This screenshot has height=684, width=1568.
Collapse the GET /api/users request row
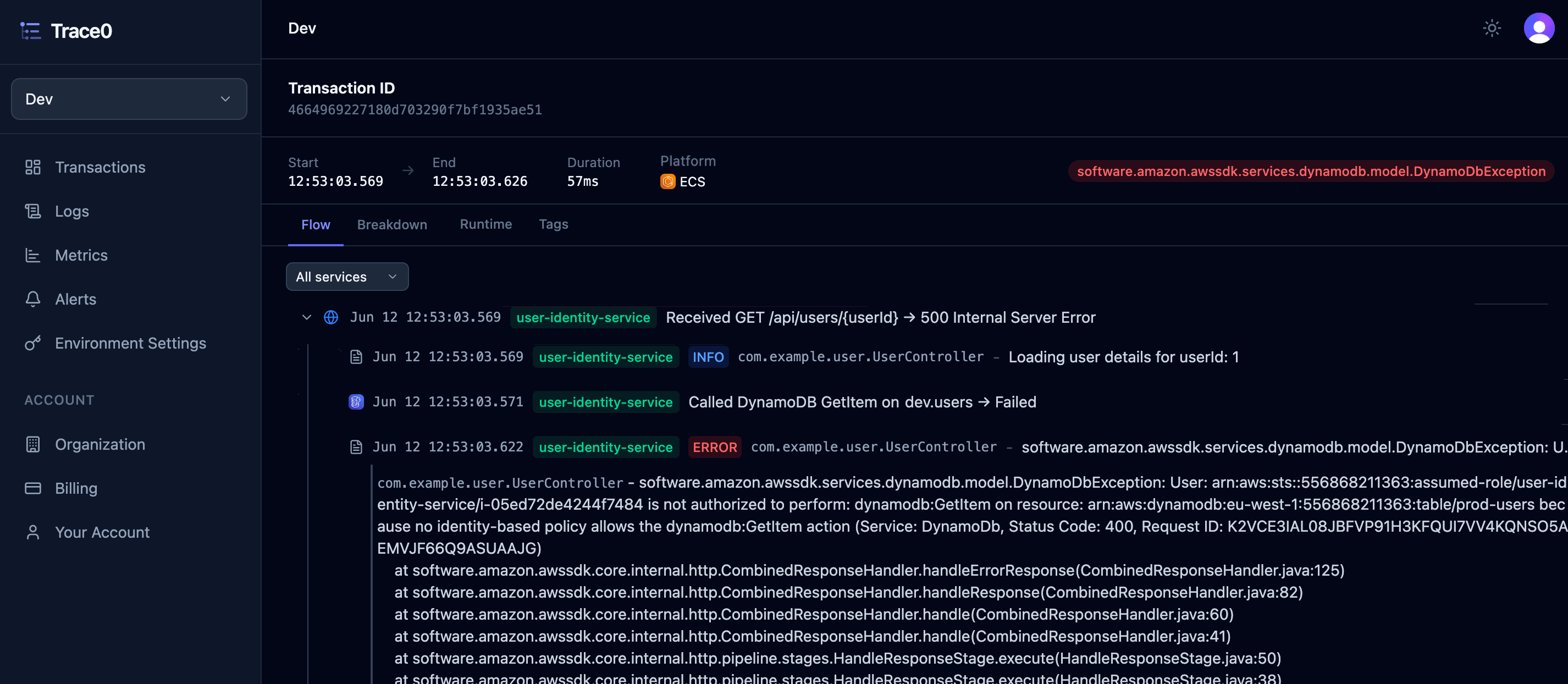(x=307, y=317)
